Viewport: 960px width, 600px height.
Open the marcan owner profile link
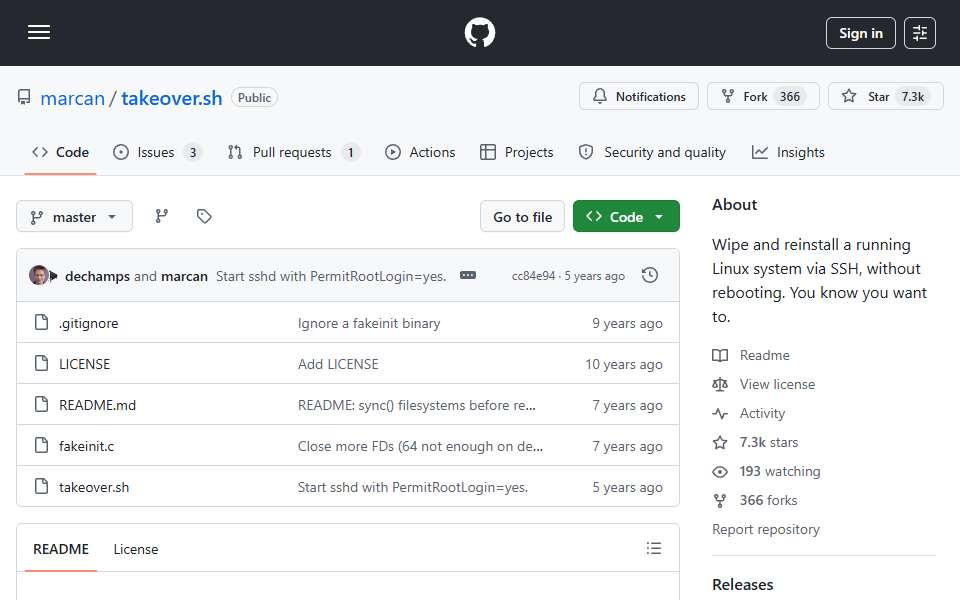click(x=72, y=98)
